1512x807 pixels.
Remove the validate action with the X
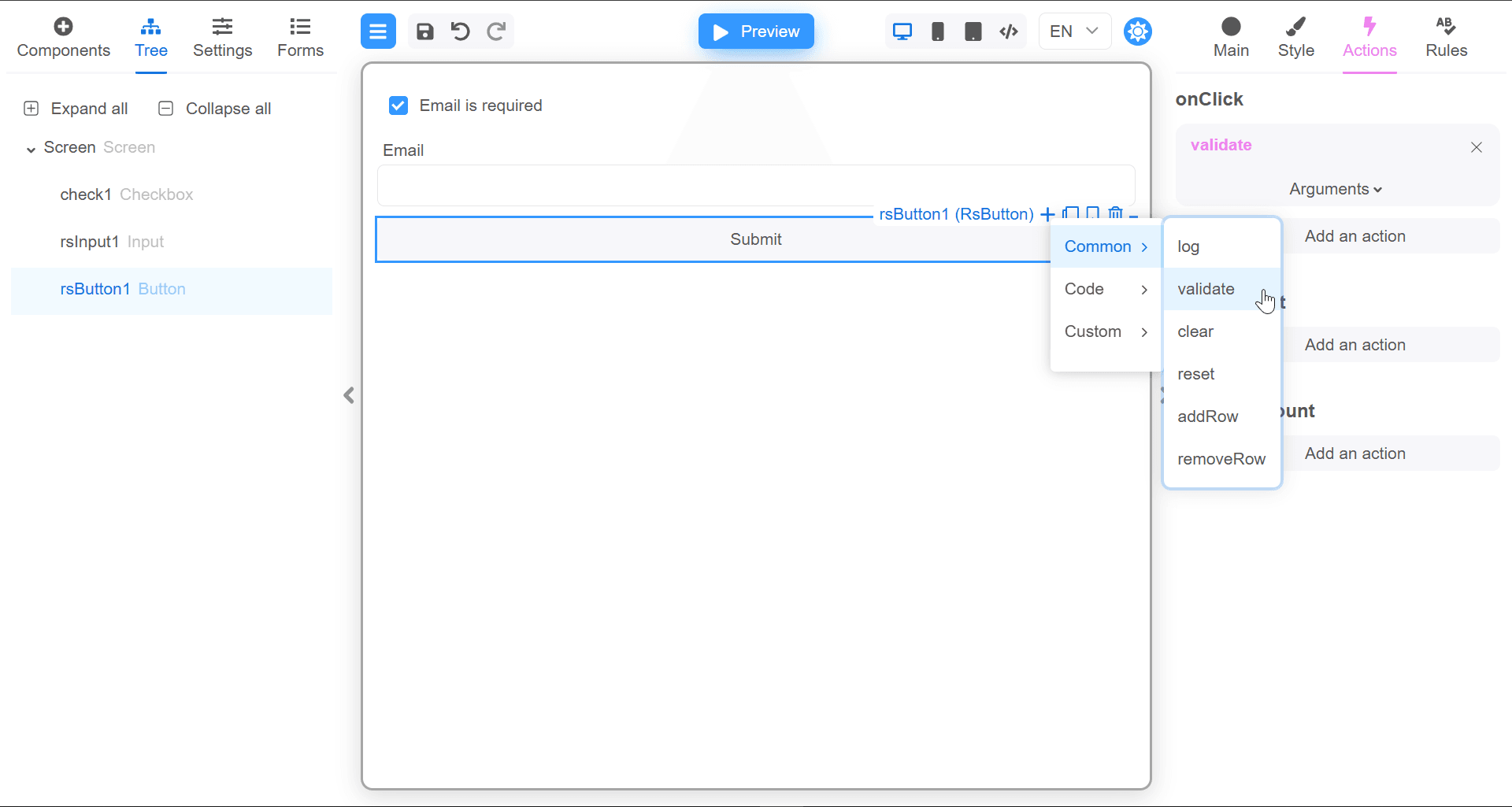tap(1477, 147)
